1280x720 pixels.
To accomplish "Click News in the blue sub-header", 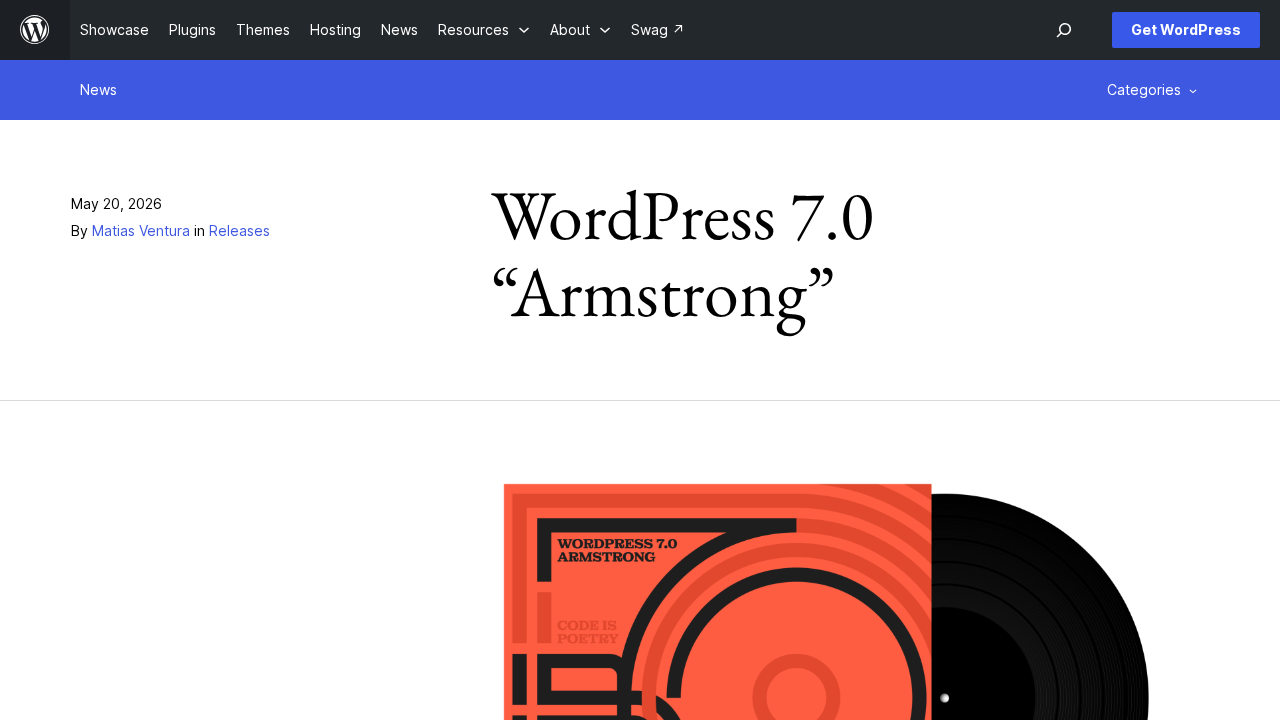I will pos(98,90).
